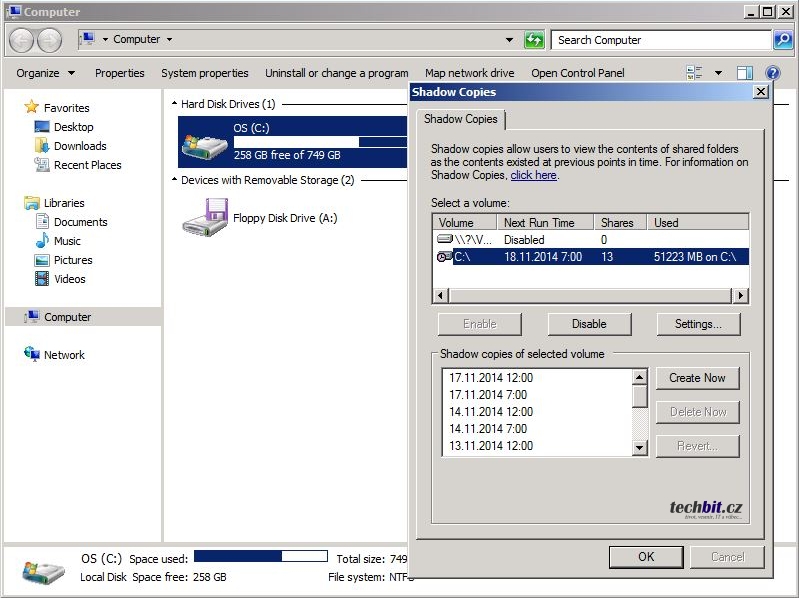Click the Create Now button
This screenshot has height=598, width=799.
[697, 378]
